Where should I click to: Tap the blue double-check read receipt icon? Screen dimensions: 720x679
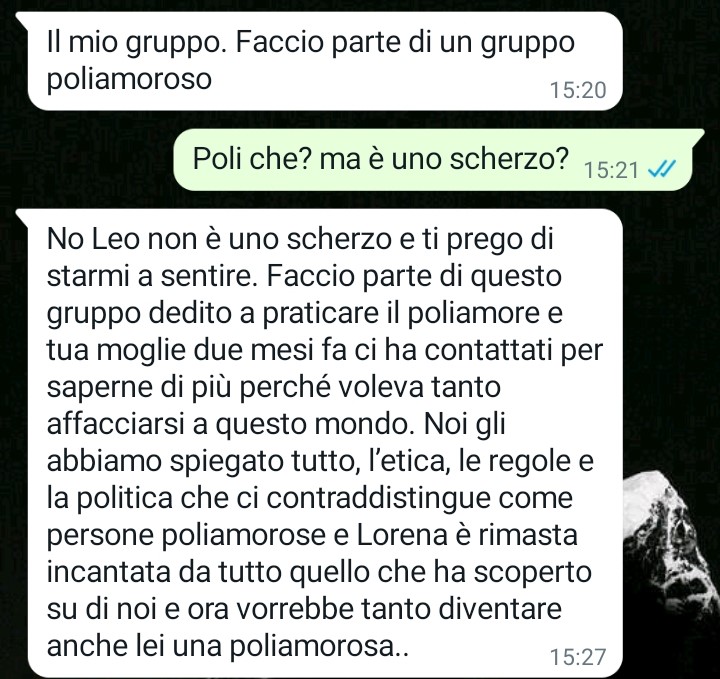661,170
